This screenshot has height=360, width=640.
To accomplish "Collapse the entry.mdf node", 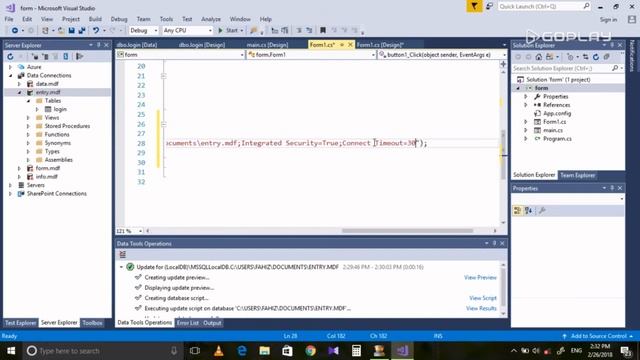I will [x=19, y=92].
